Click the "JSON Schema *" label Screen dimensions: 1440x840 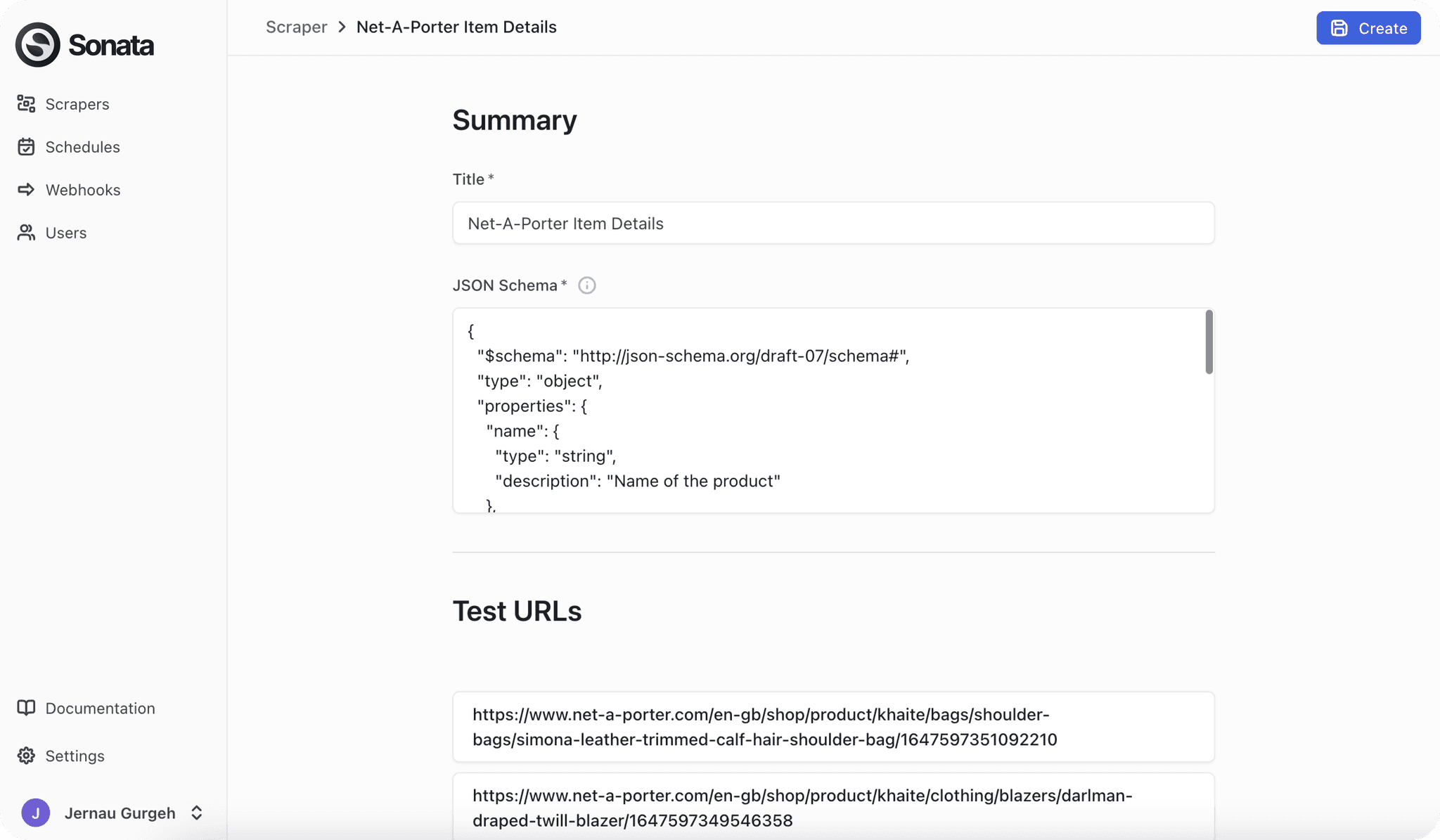[x=510, y=285]
